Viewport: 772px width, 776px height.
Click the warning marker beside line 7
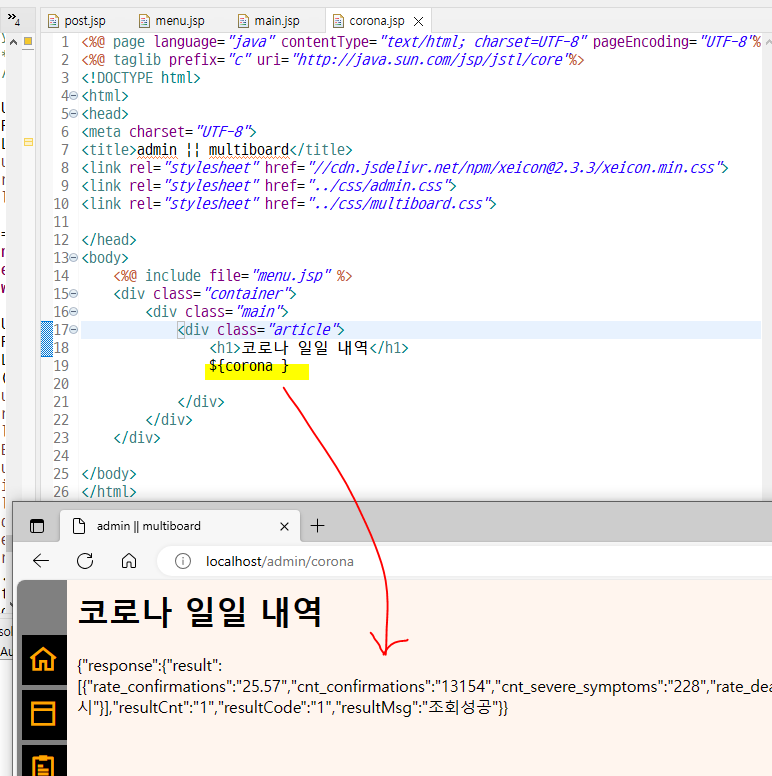pyautogui.click(x=28, y=142)
